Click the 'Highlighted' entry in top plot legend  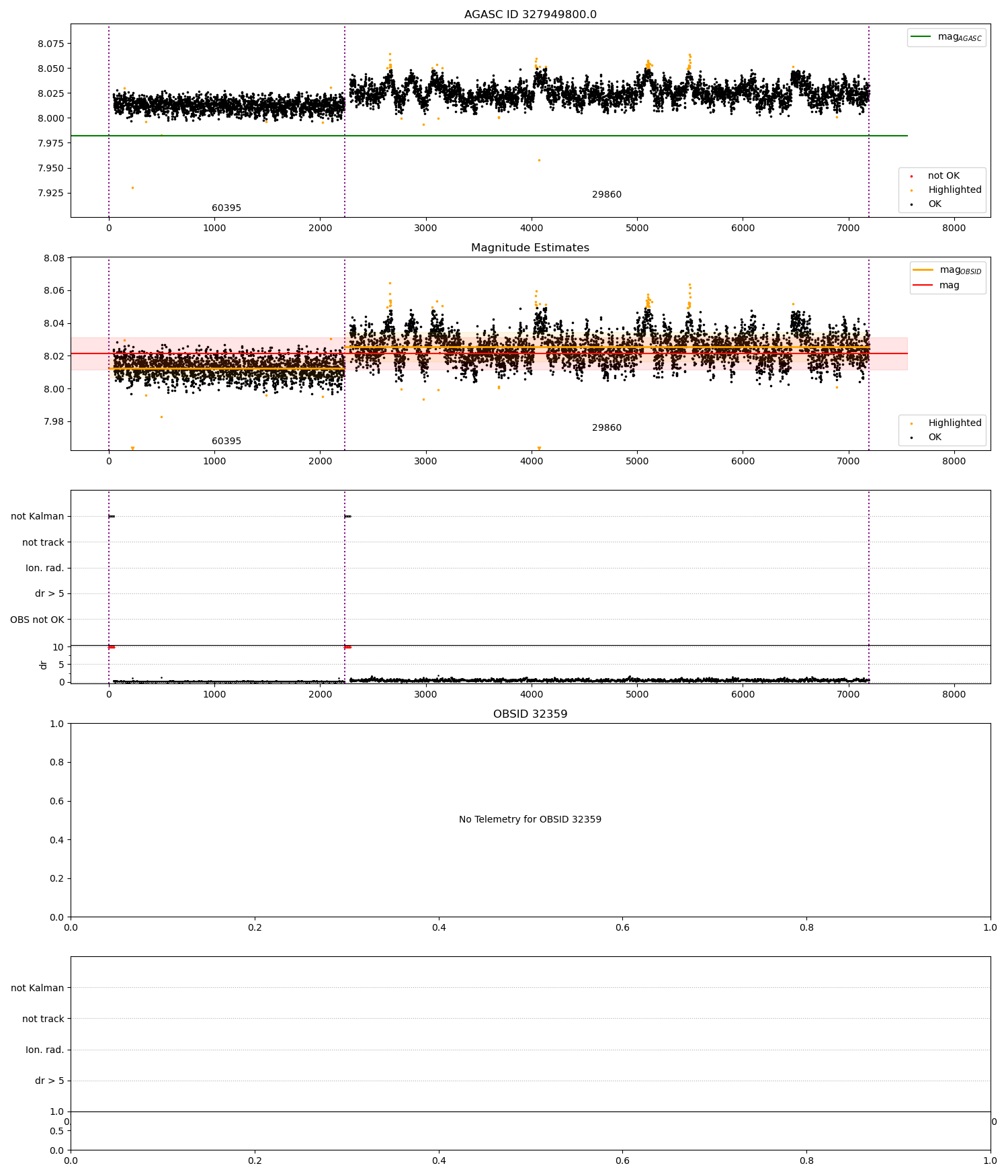coord(955,190)
